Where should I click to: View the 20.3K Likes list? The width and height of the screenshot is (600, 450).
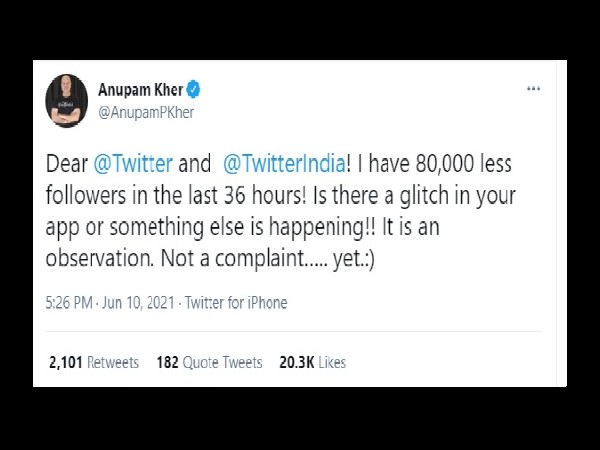(312, 362)
